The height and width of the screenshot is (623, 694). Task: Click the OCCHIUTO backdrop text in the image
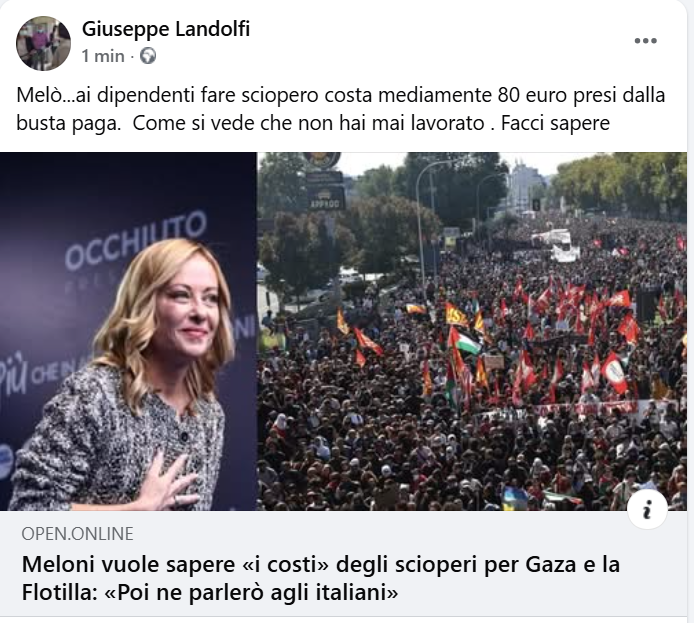coord(136,241)
